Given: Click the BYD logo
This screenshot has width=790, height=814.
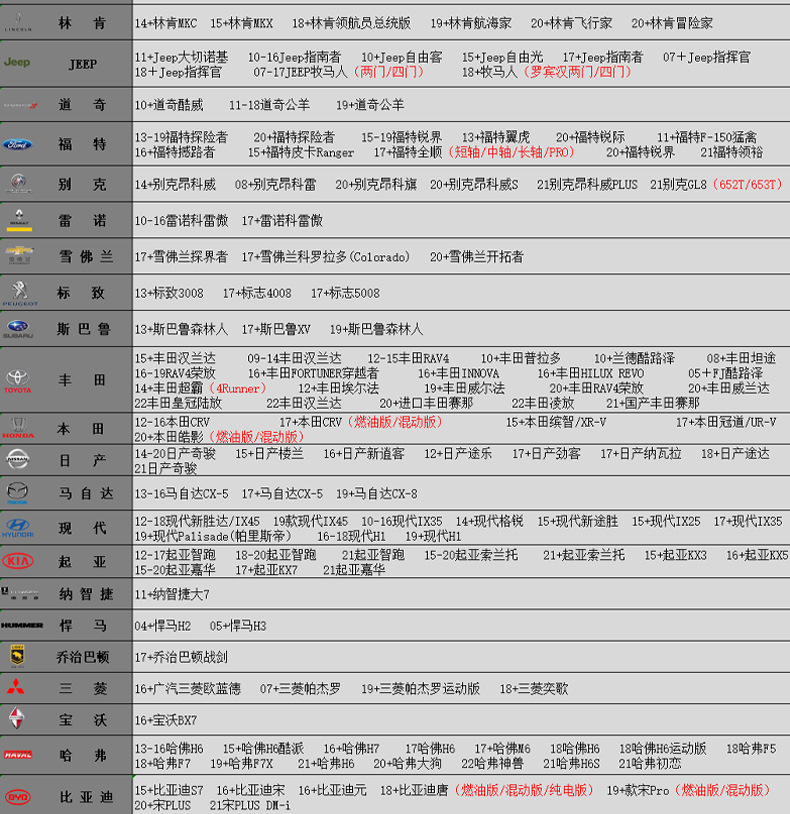Looking at the screenshot, I should [18, 797].
